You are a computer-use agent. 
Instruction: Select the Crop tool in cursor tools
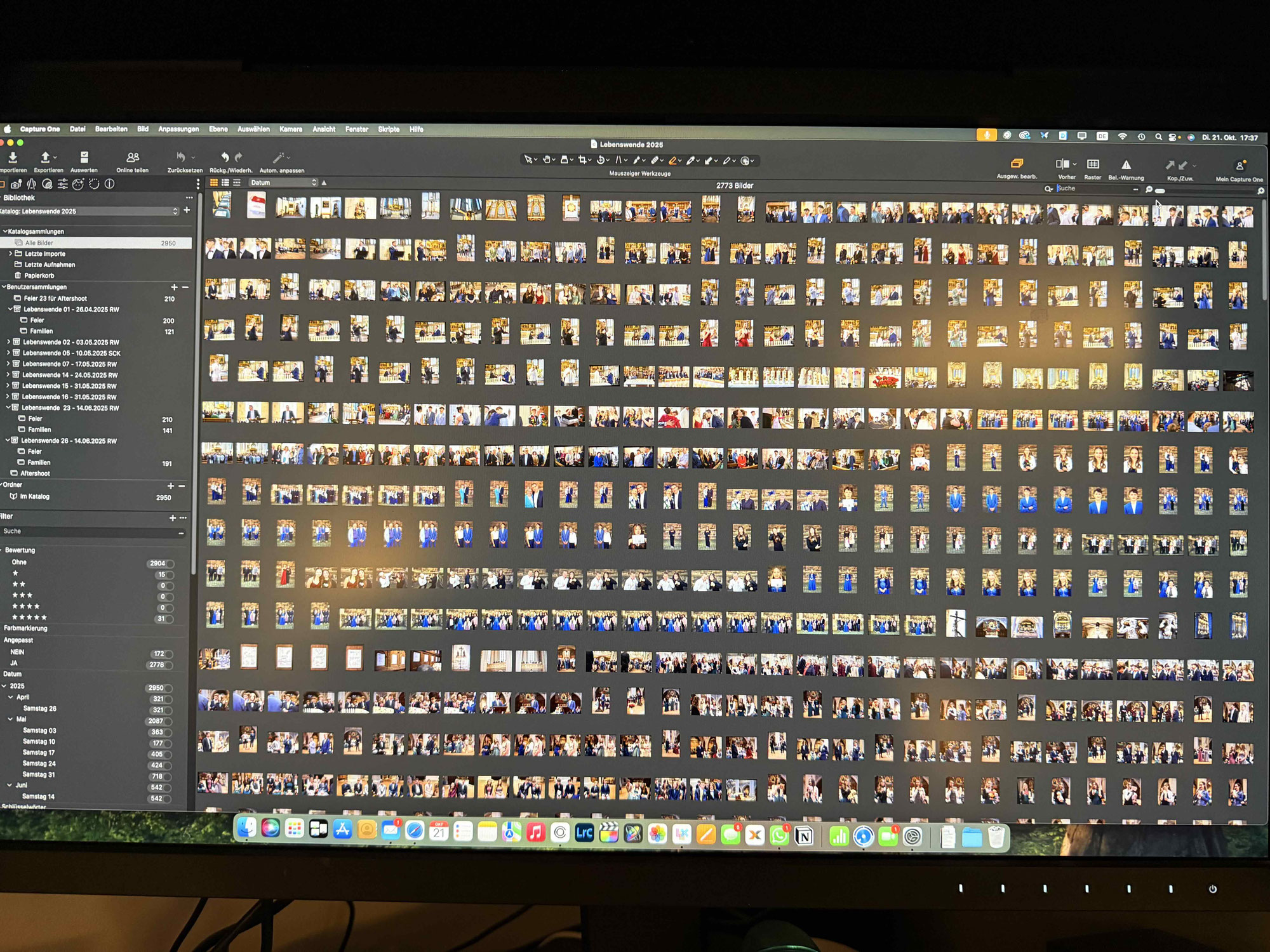pos(582,160)
